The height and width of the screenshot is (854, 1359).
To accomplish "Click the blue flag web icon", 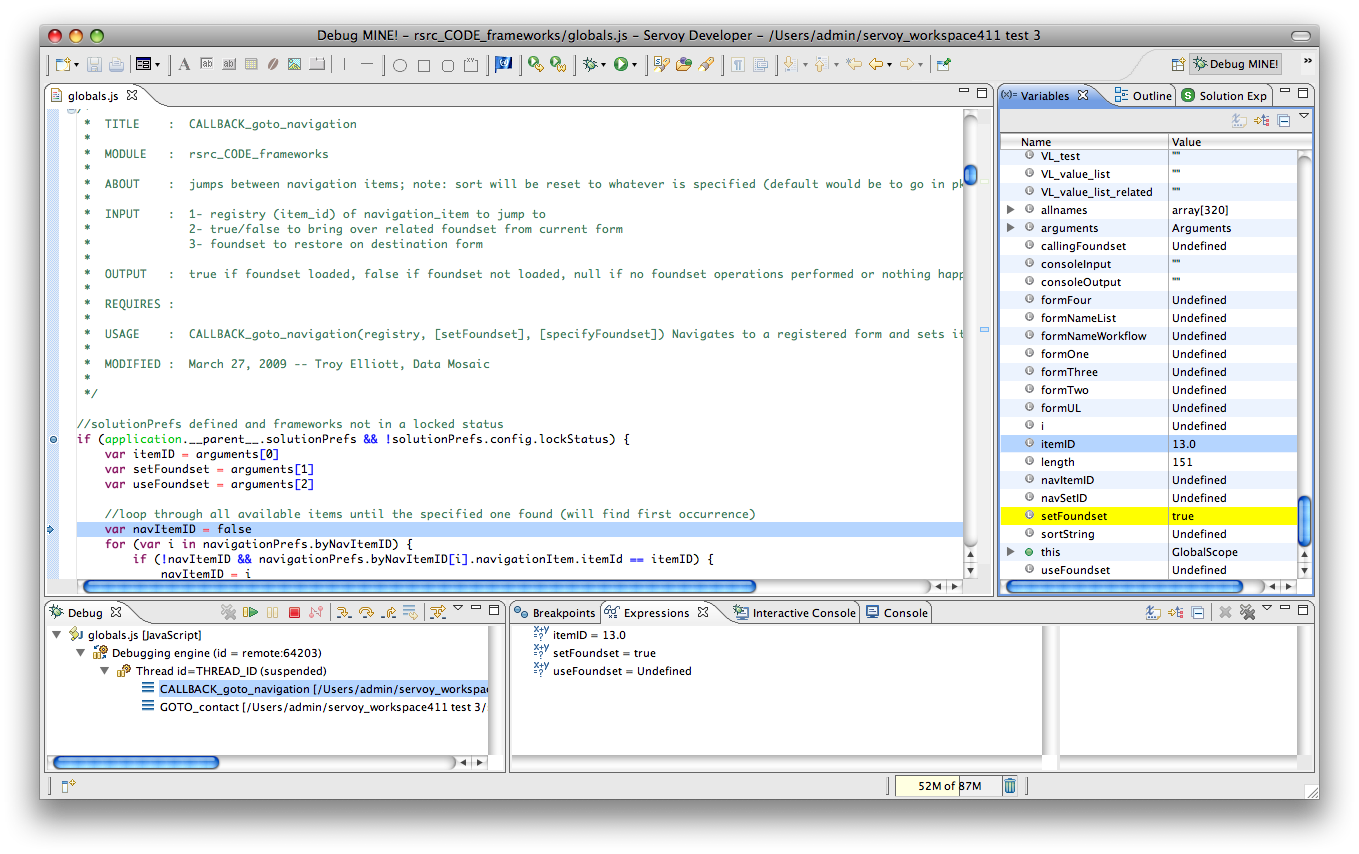I will click(x=505, y=65).
